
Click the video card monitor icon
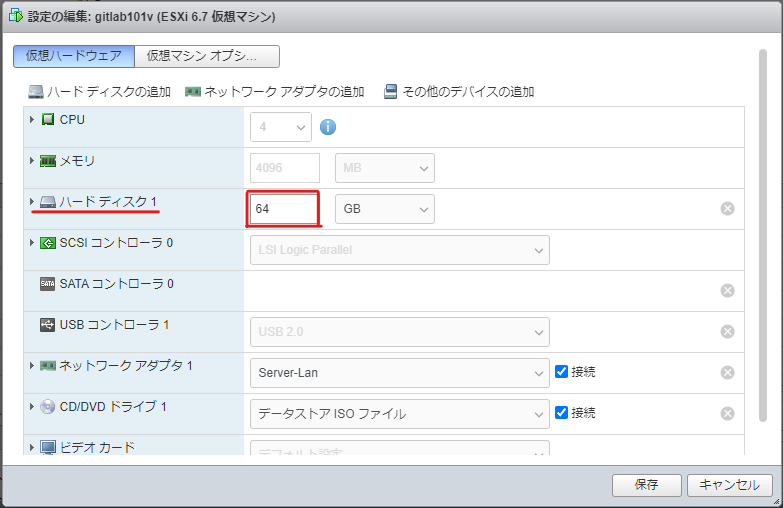click(x=47, y=448)
